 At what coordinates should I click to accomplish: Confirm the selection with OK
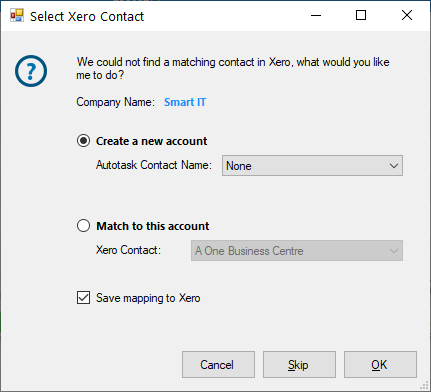pyautogui.click(x=380, y=364)
